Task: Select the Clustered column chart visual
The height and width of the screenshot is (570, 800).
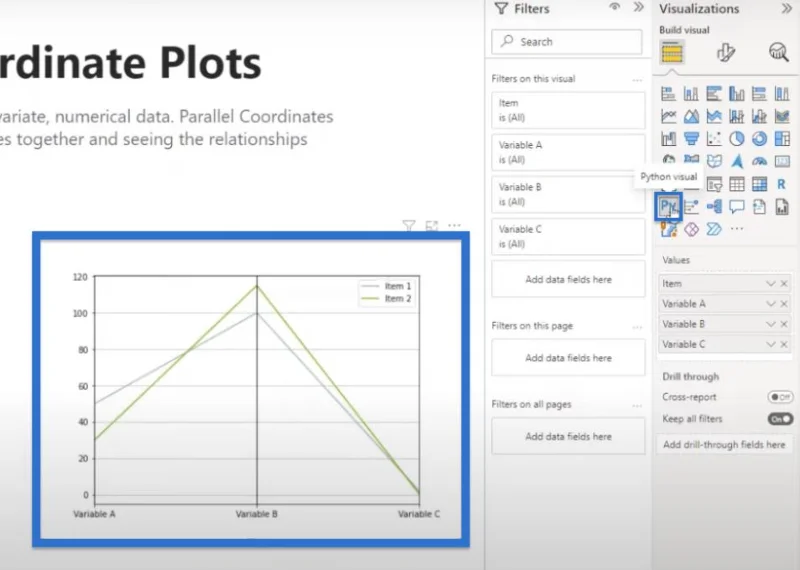Action: [737, 93]
